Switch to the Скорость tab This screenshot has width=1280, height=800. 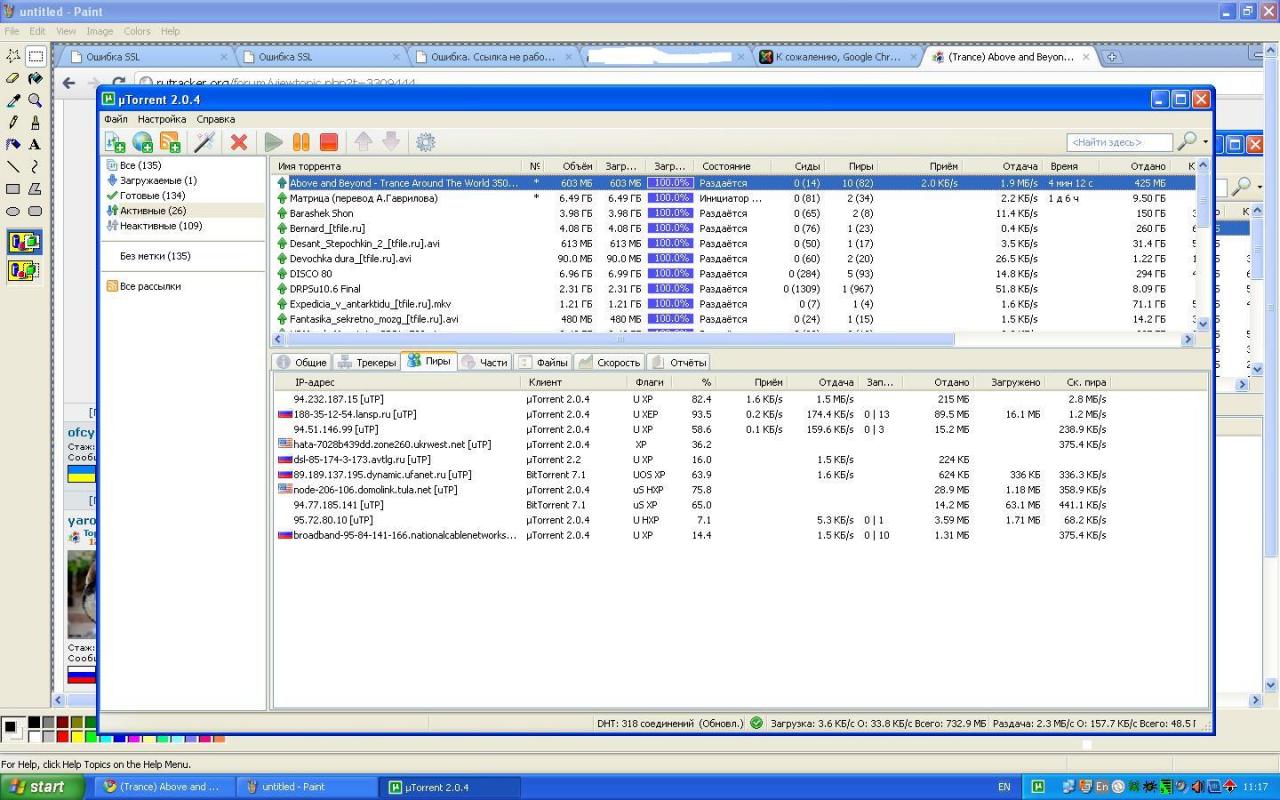tap(609, 362)
